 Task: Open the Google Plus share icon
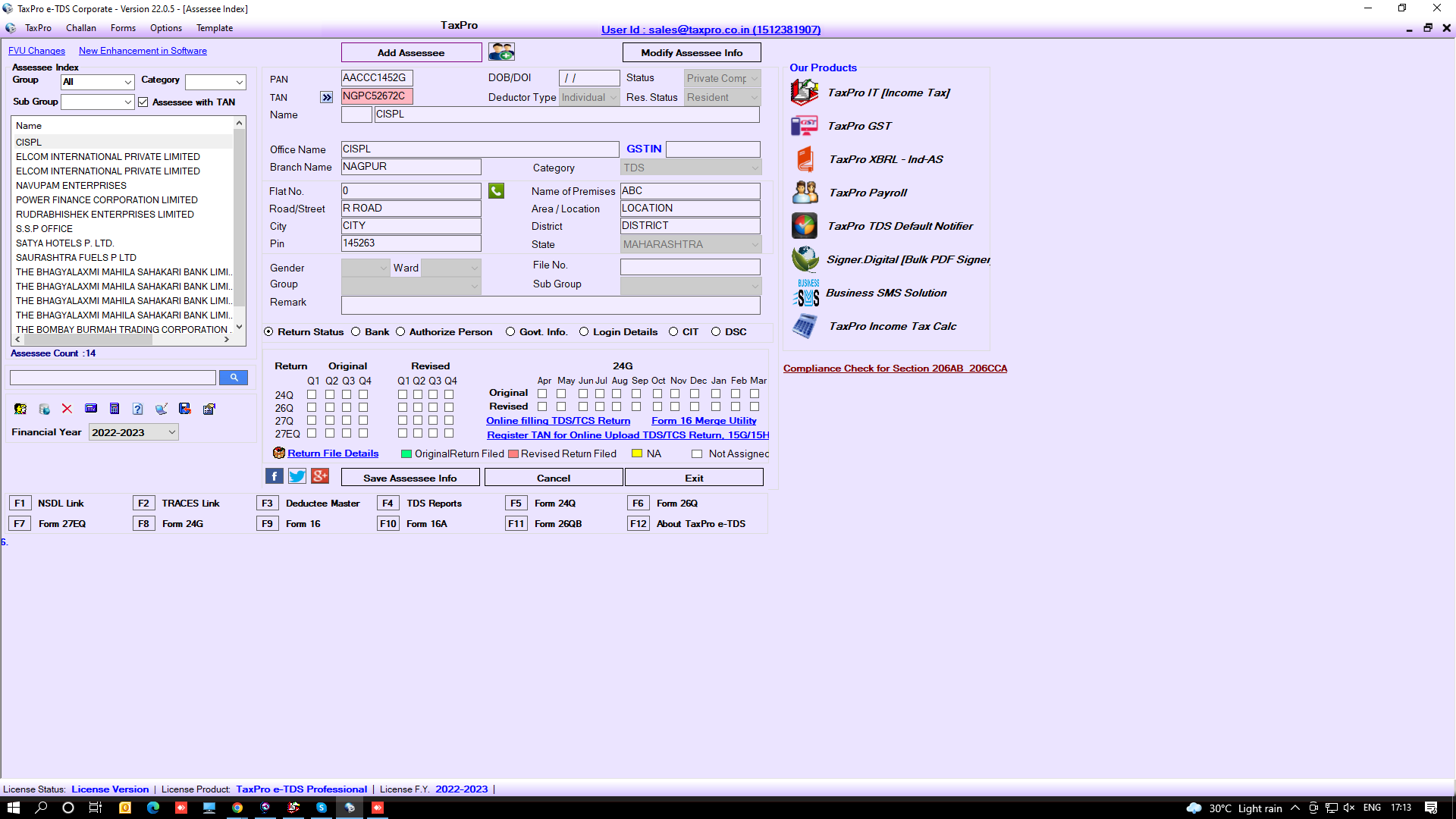tap(320, 476)
